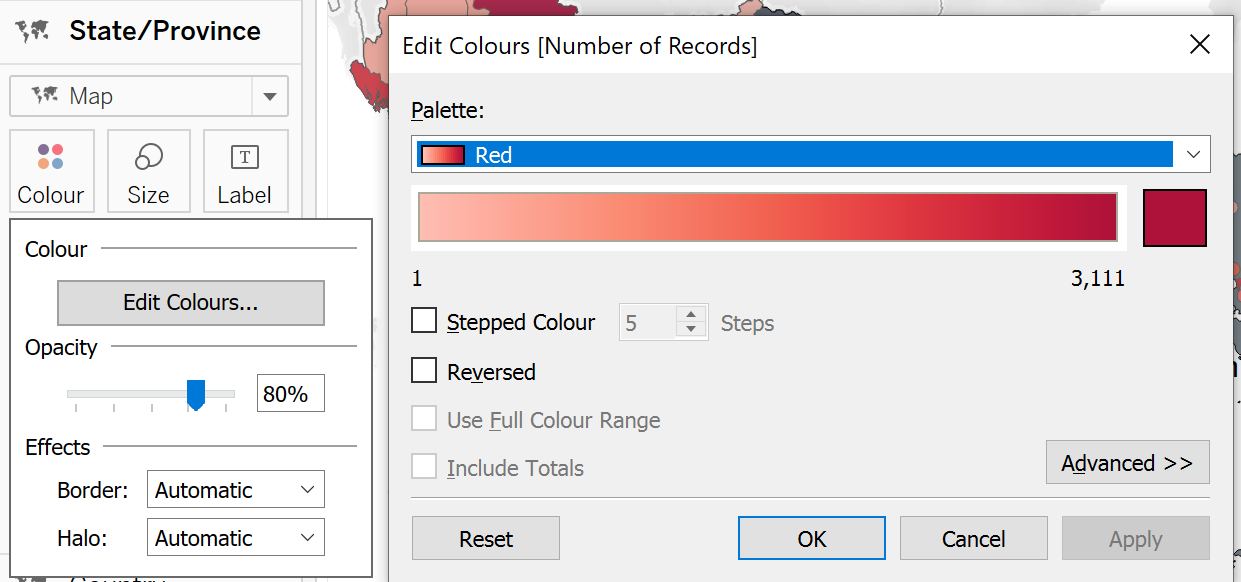This screenshot has height=582, width=1241.
Task: Click the Reset button
Action: [486, 539]
